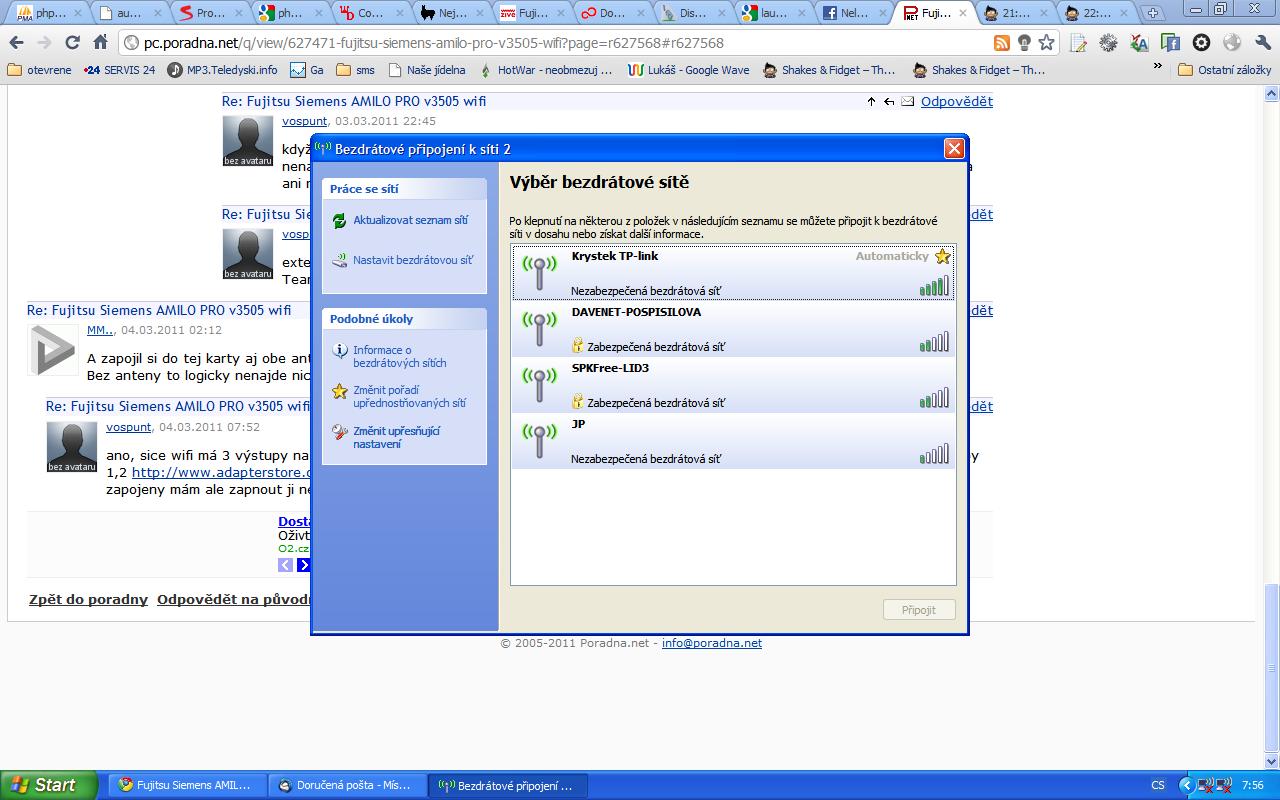The height and width of the screenshot is (800, 1280).
Task: Expand the bookmarks bar overflow chevron
Action: point(1158,66)
